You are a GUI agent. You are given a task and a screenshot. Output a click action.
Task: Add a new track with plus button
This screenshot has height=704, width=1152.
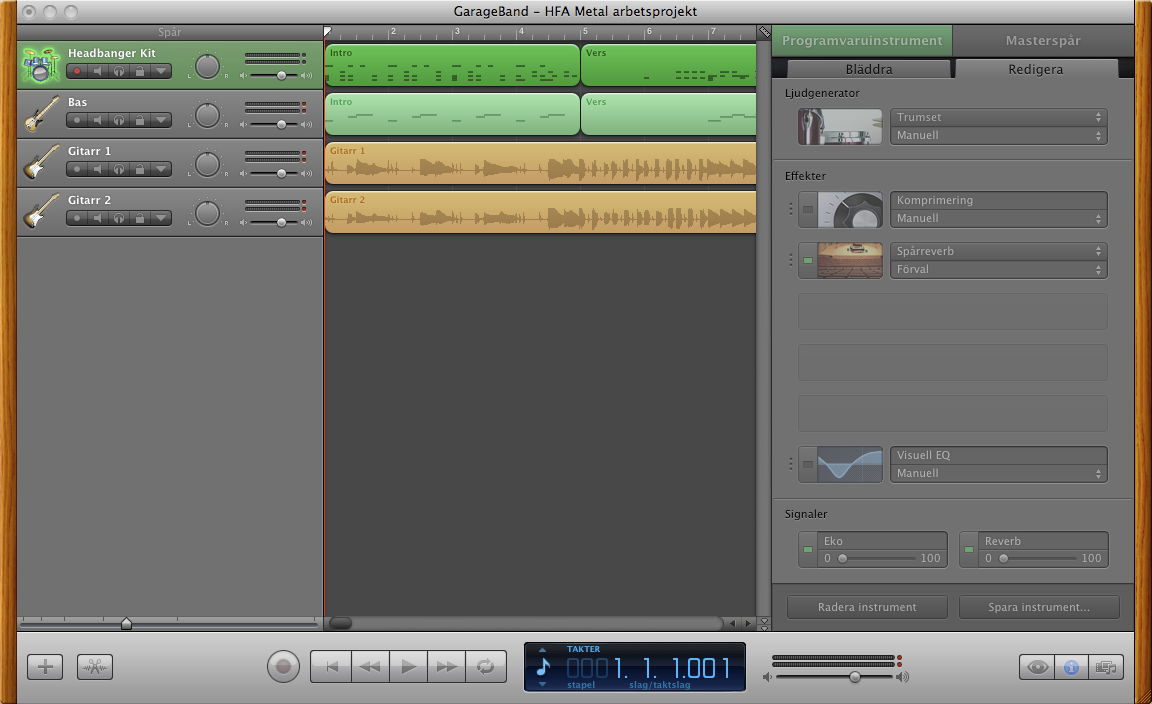pyautogui.click(x=45, y=667)
